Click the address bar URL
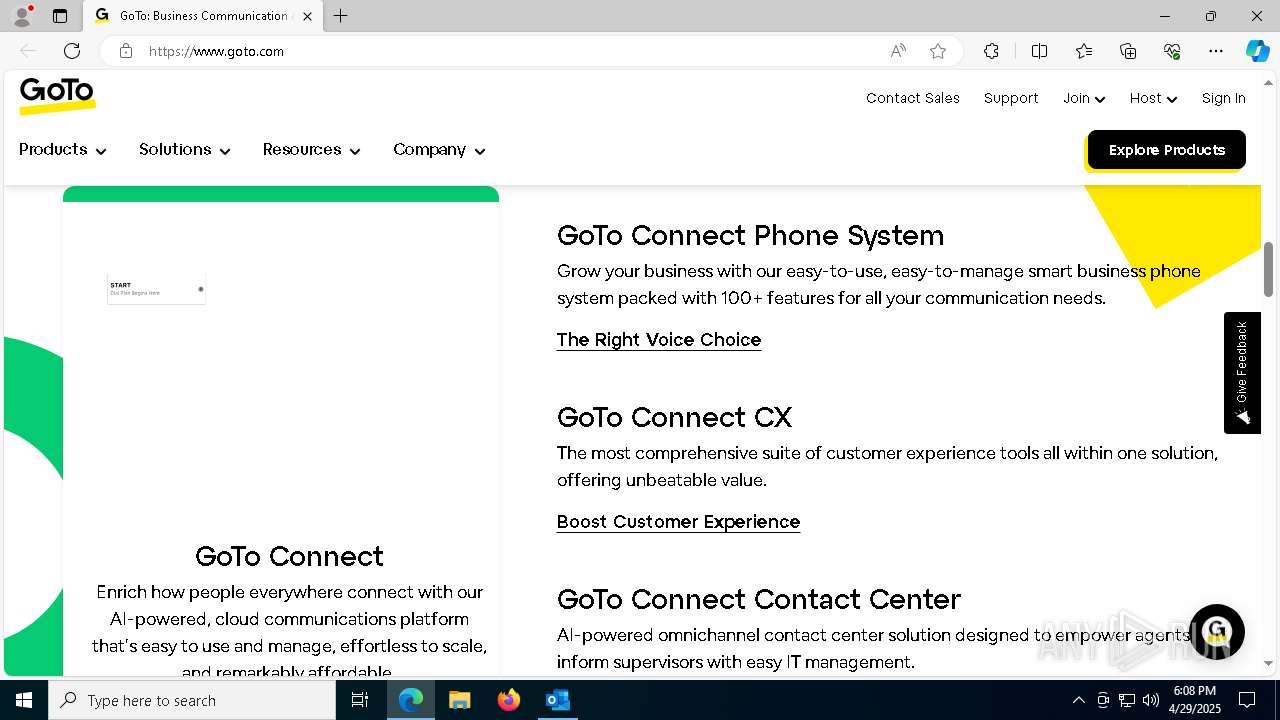This screenshot has height=720, width=1280. tap(216, 51)
